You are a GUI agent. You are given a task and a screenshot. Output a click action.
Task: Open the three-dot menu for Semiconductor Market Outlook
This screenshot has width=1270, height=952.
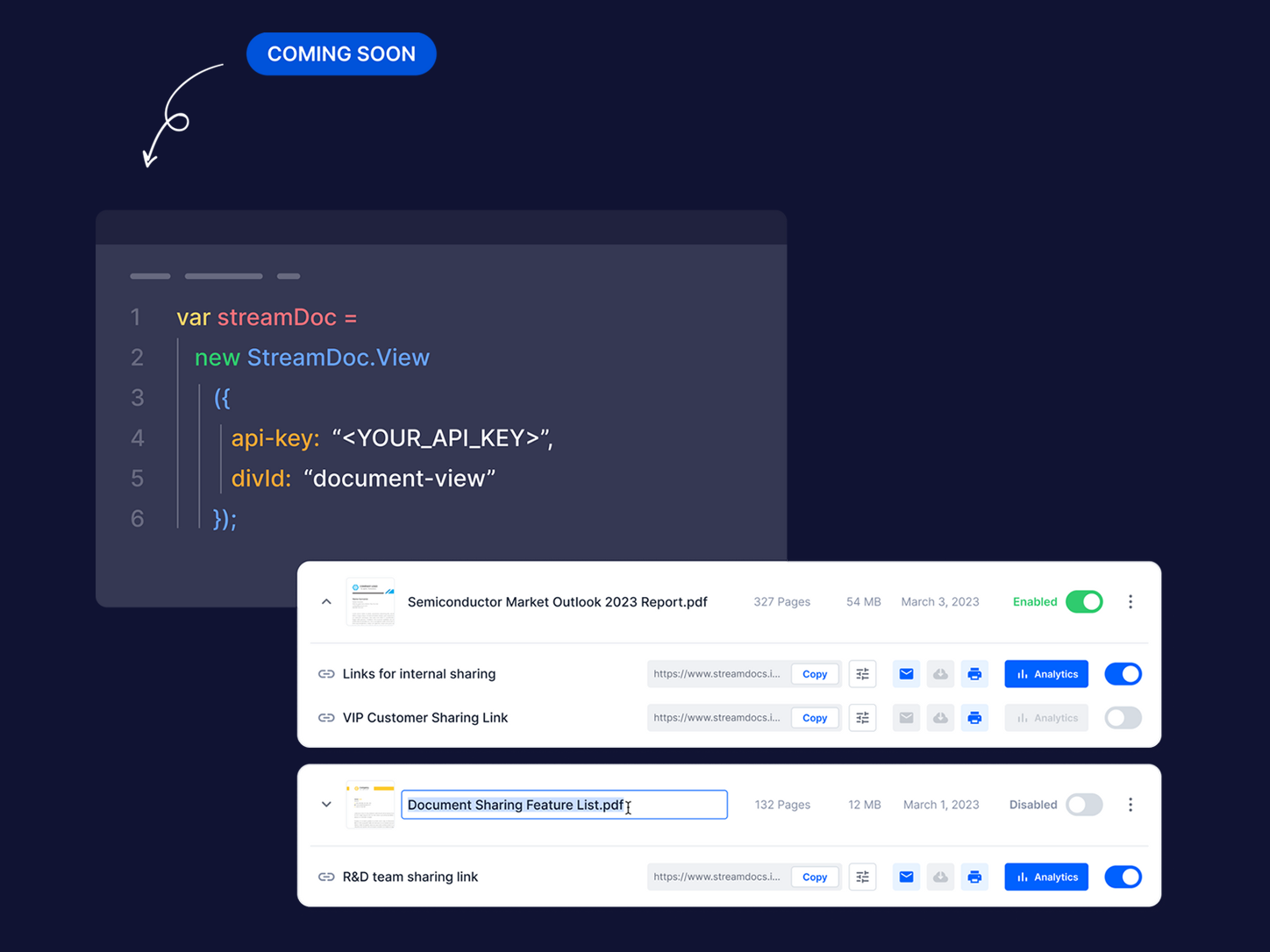[x=1130, y=601]
